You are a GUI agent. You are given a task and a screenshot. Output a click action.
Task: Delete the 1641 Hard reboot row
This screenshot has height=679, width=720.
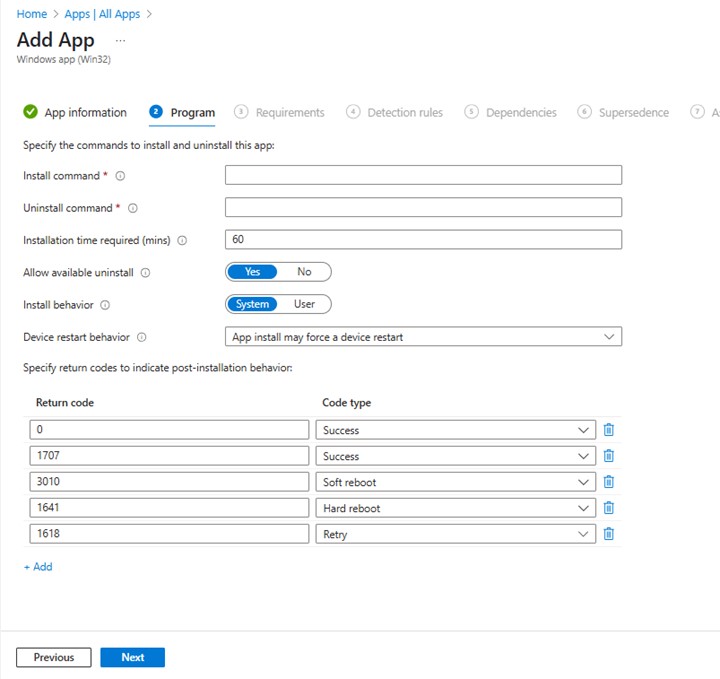(608, 508)
